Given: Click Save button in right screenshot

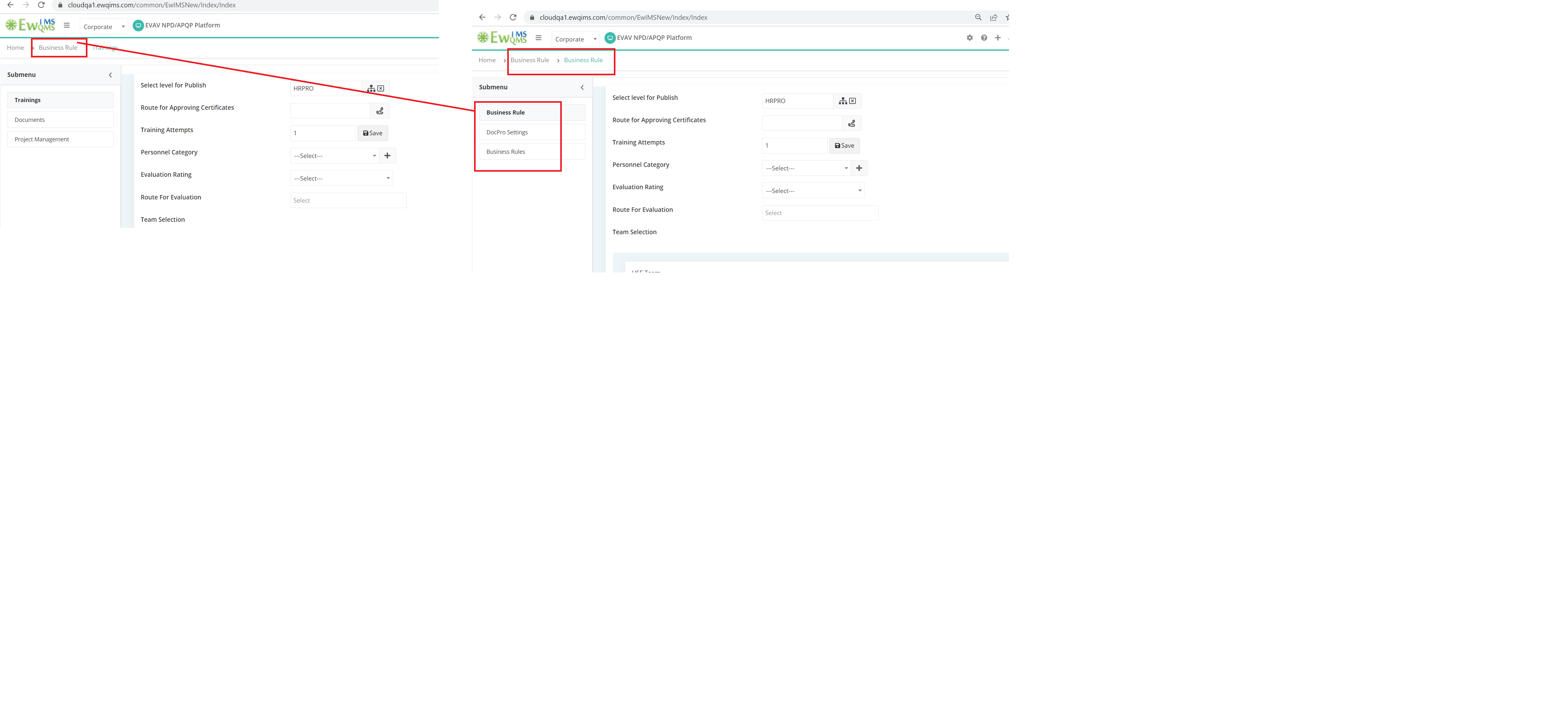Looking at the screenshot, I should 844,146.
